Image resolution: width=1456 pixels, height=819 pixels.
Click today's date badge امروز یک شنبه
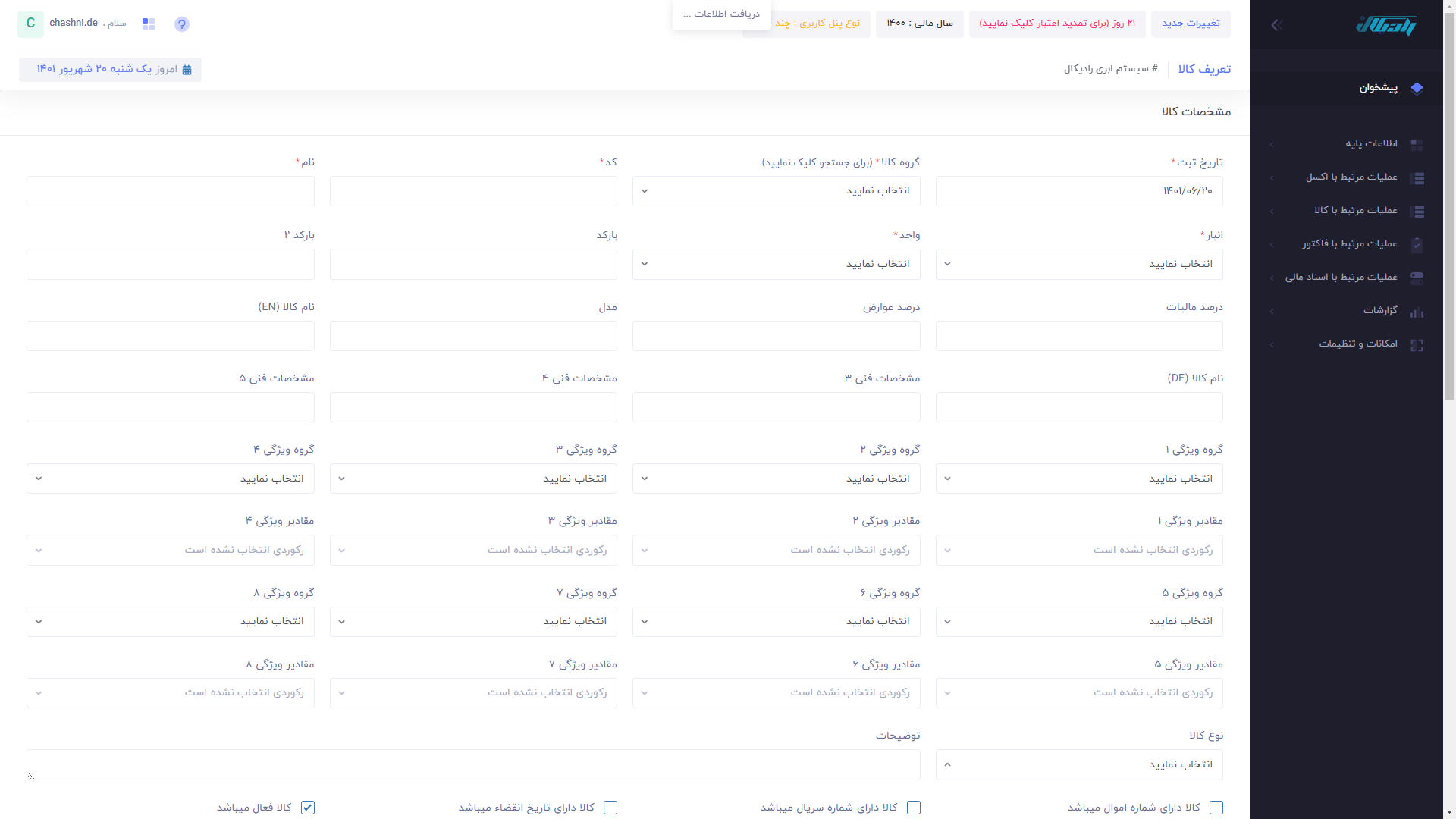click(111, 70)
